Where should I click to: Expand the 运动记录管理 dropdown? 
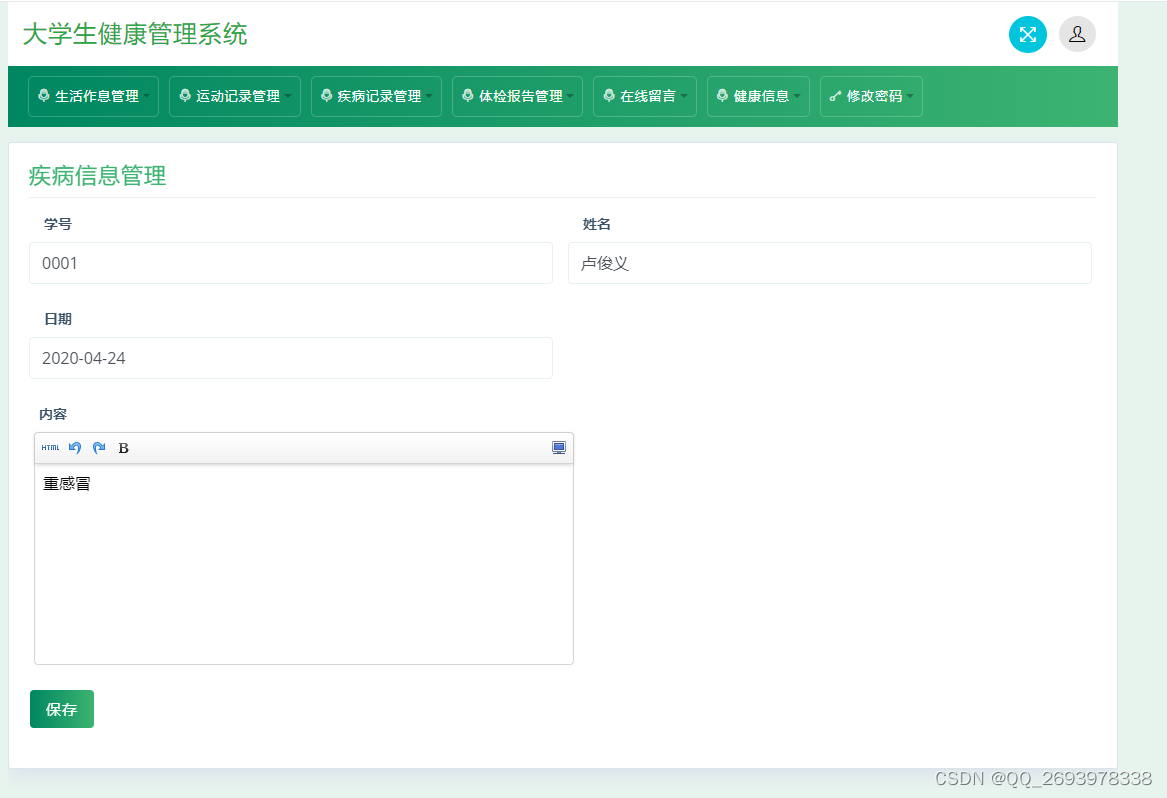[x=234, y=96]
